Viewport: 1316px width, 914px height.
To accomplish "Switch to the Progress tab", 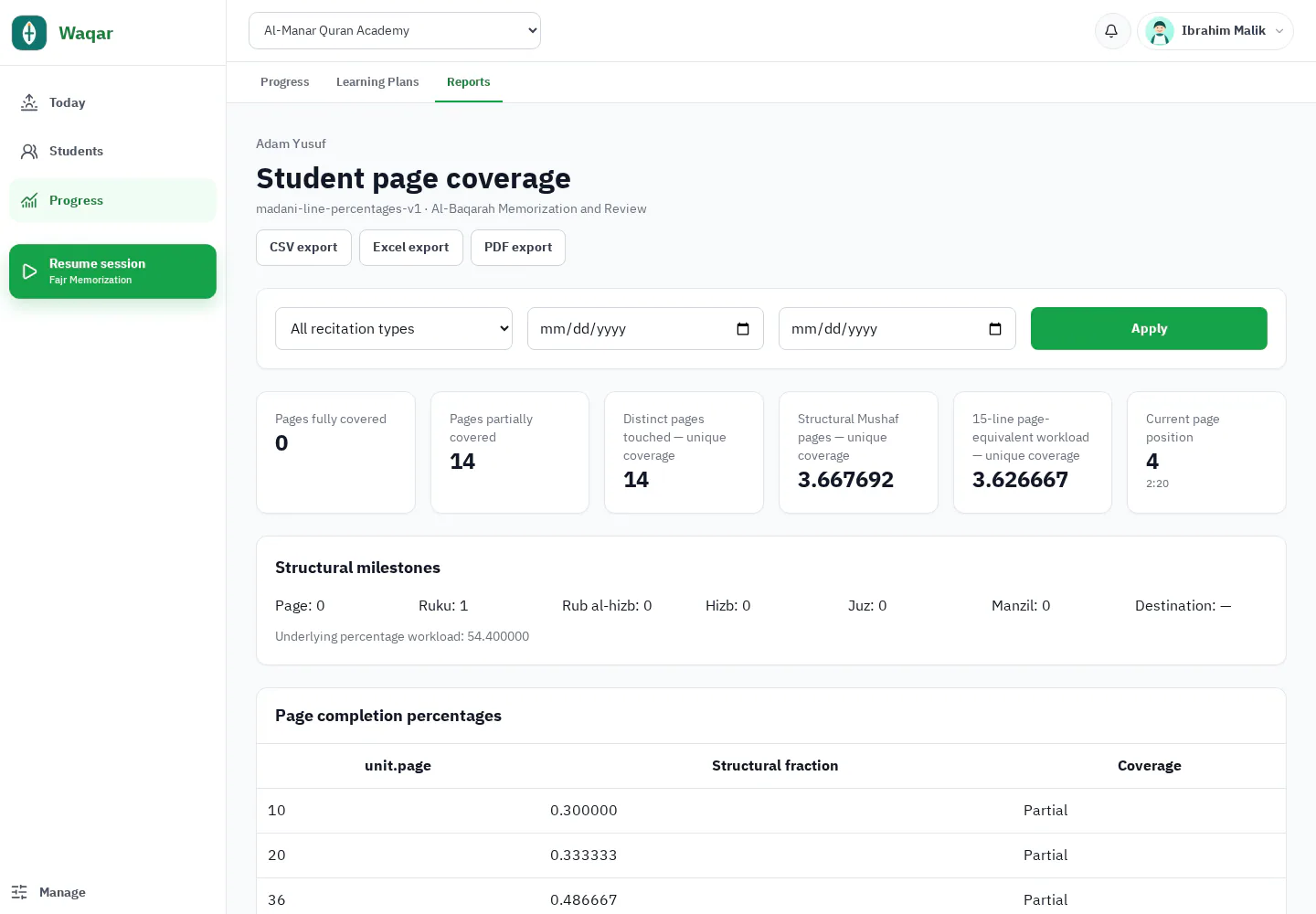I will [x=285, y=81].
